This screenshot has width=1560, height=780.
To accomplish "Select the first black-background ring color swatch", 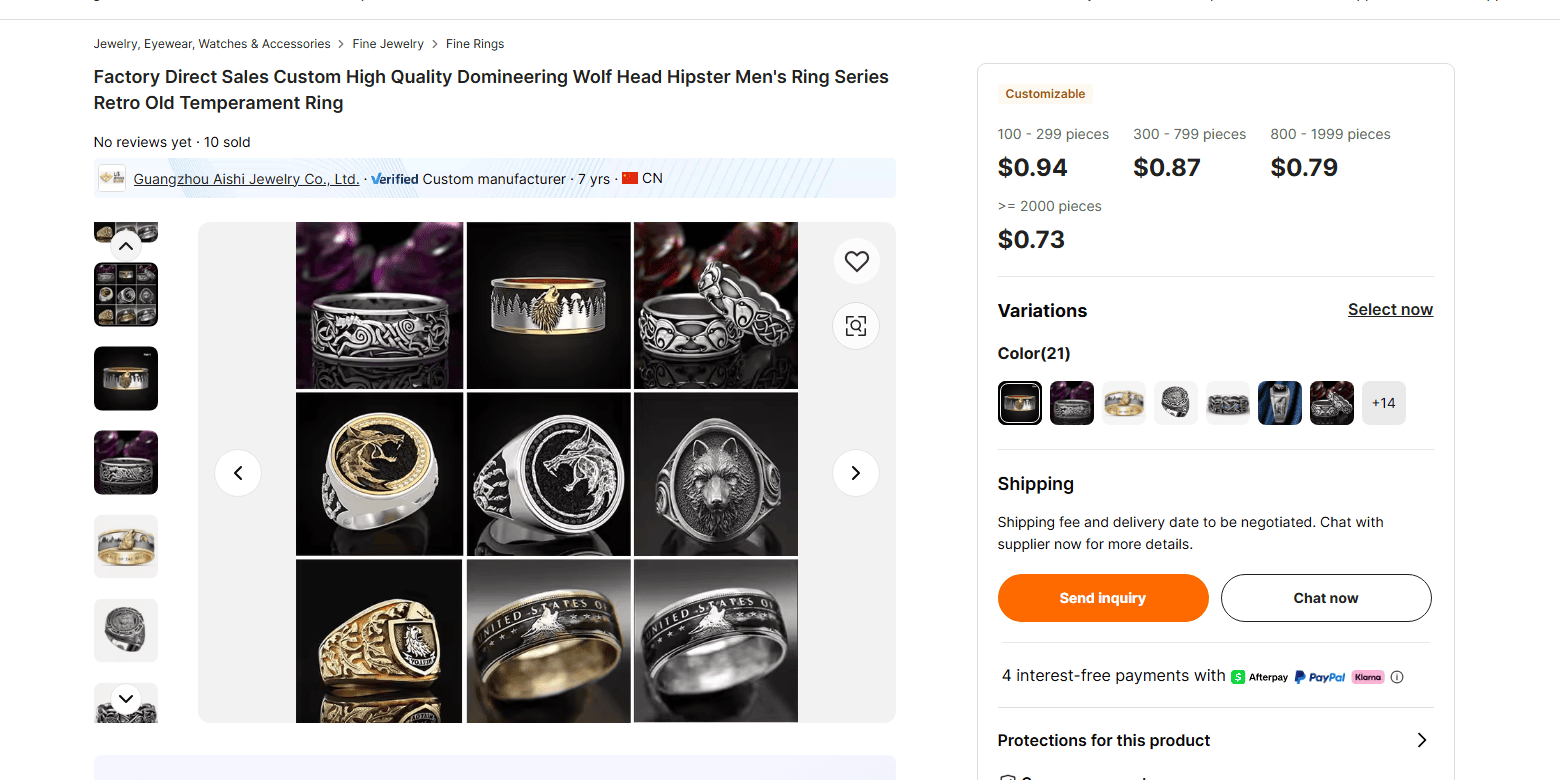I will [x=1020, y=403].
